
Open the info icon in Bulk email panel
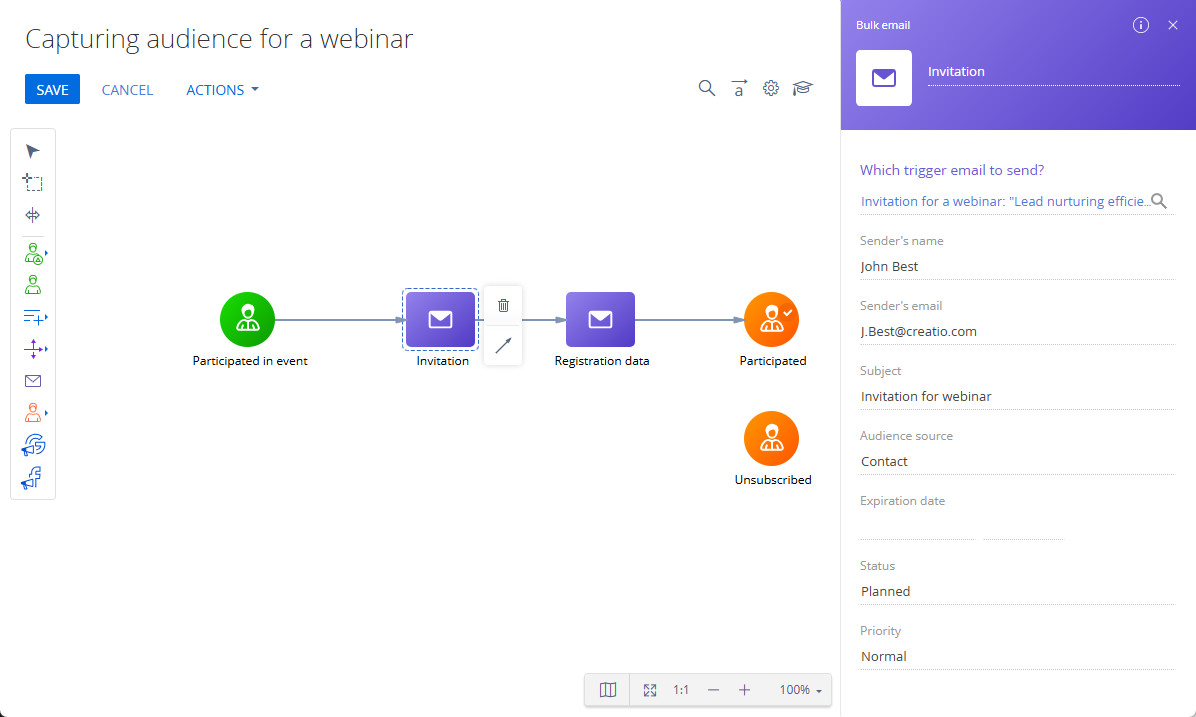[1140, 25]
